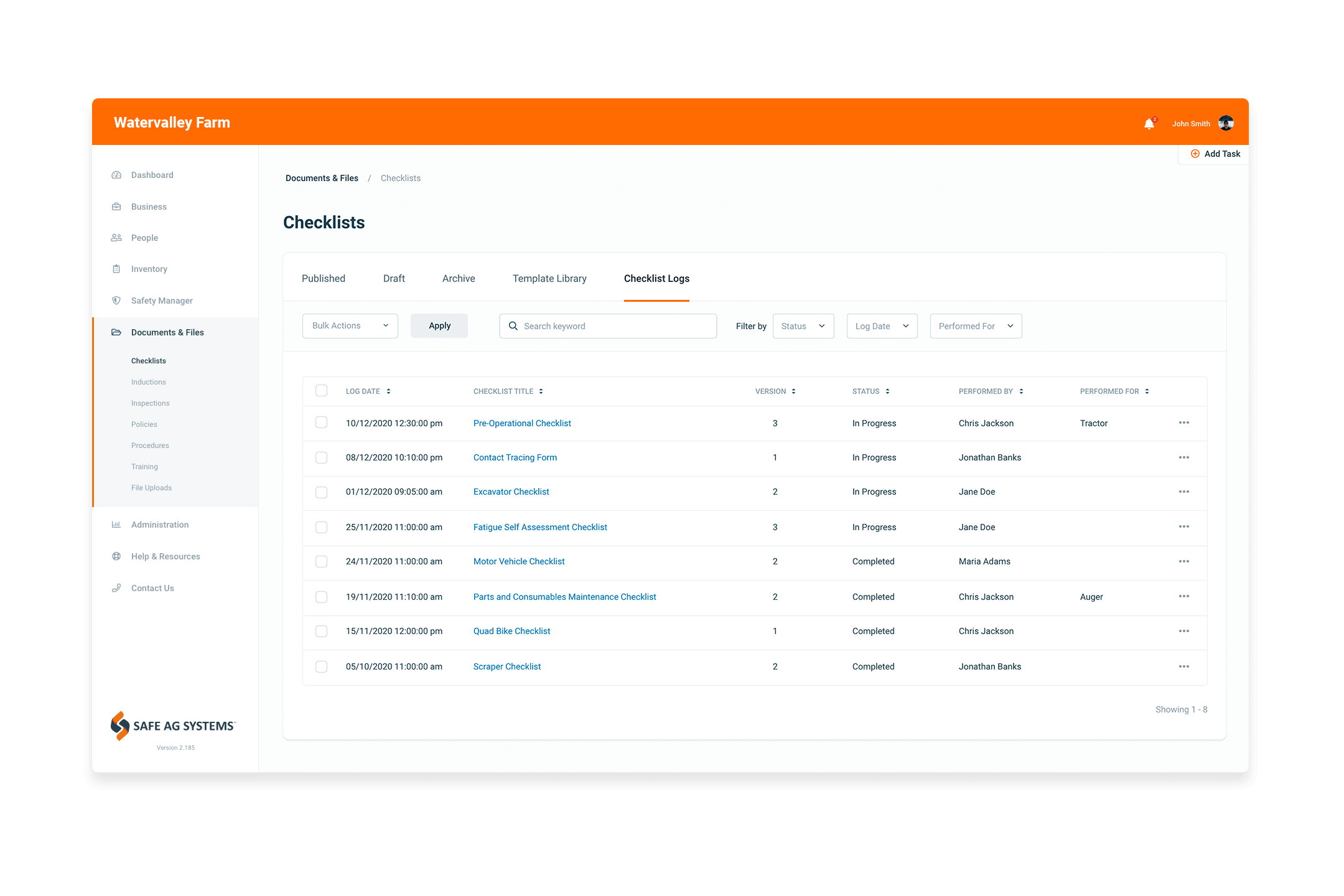Toggle the checkbox for Contact Tracing Form row

coord(321,457)
